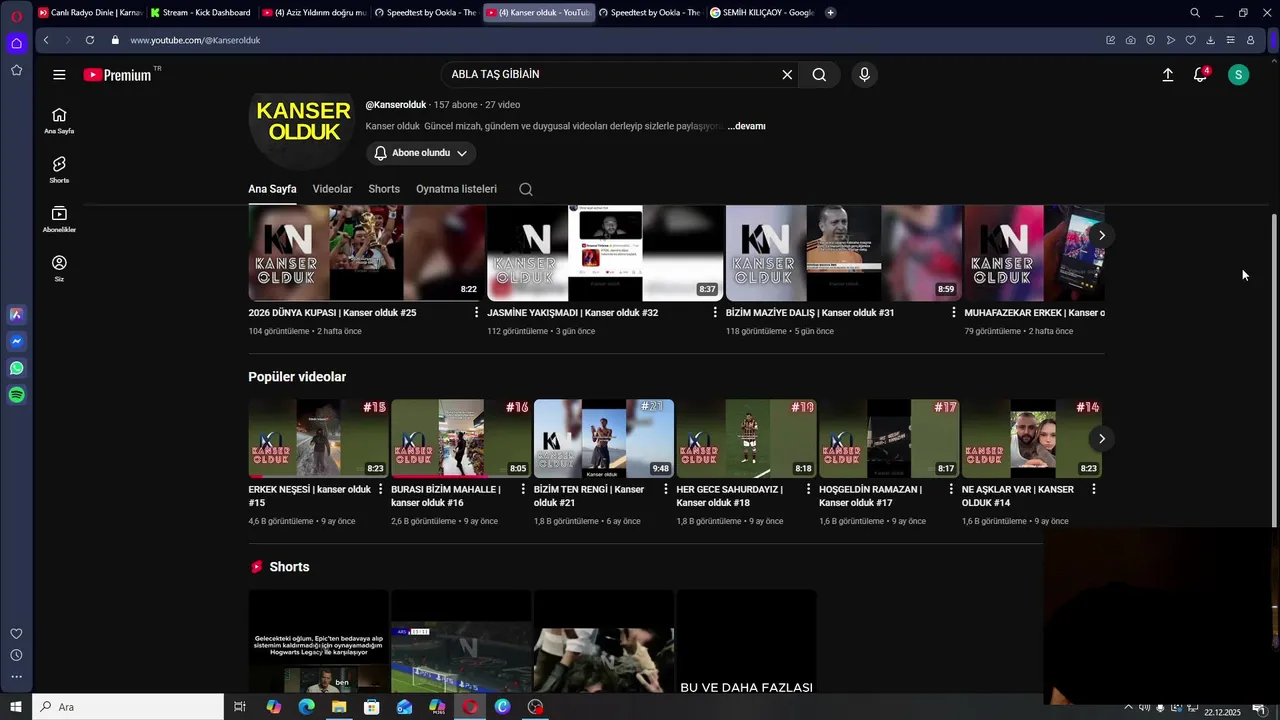Open File Explorer from the taskbar
This screenshot has width=1280, height=720.
pyautogui.click(x=339, y=707)
